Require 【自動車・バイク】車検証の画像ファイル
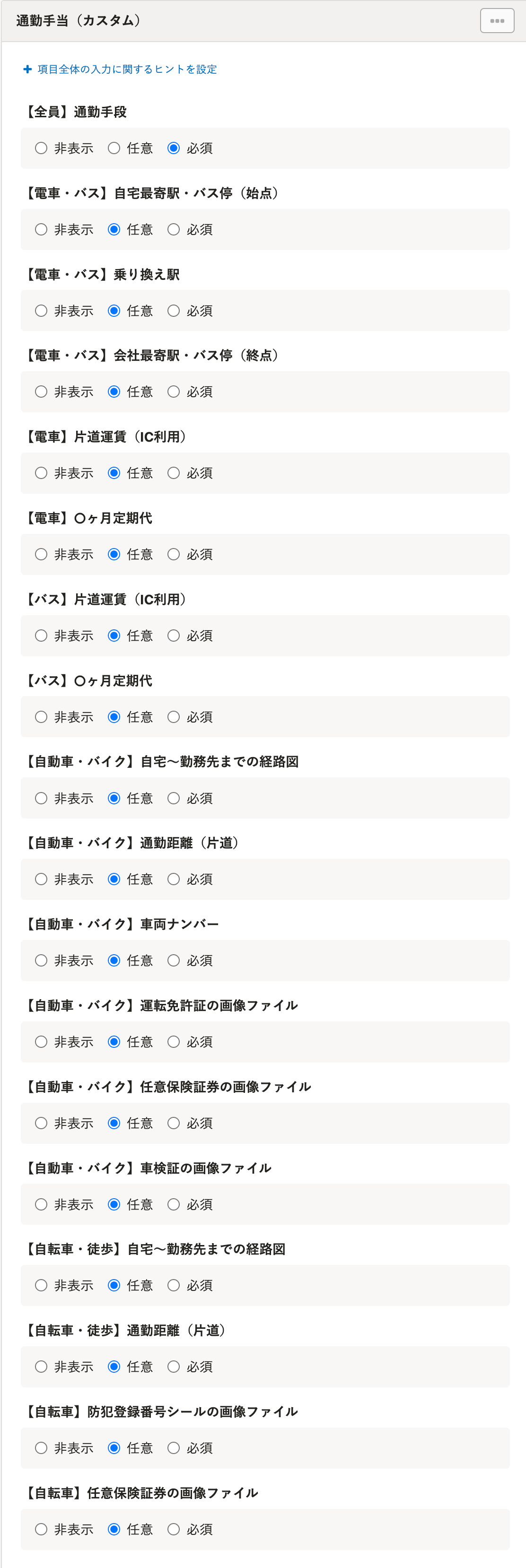 [174, 1205]
